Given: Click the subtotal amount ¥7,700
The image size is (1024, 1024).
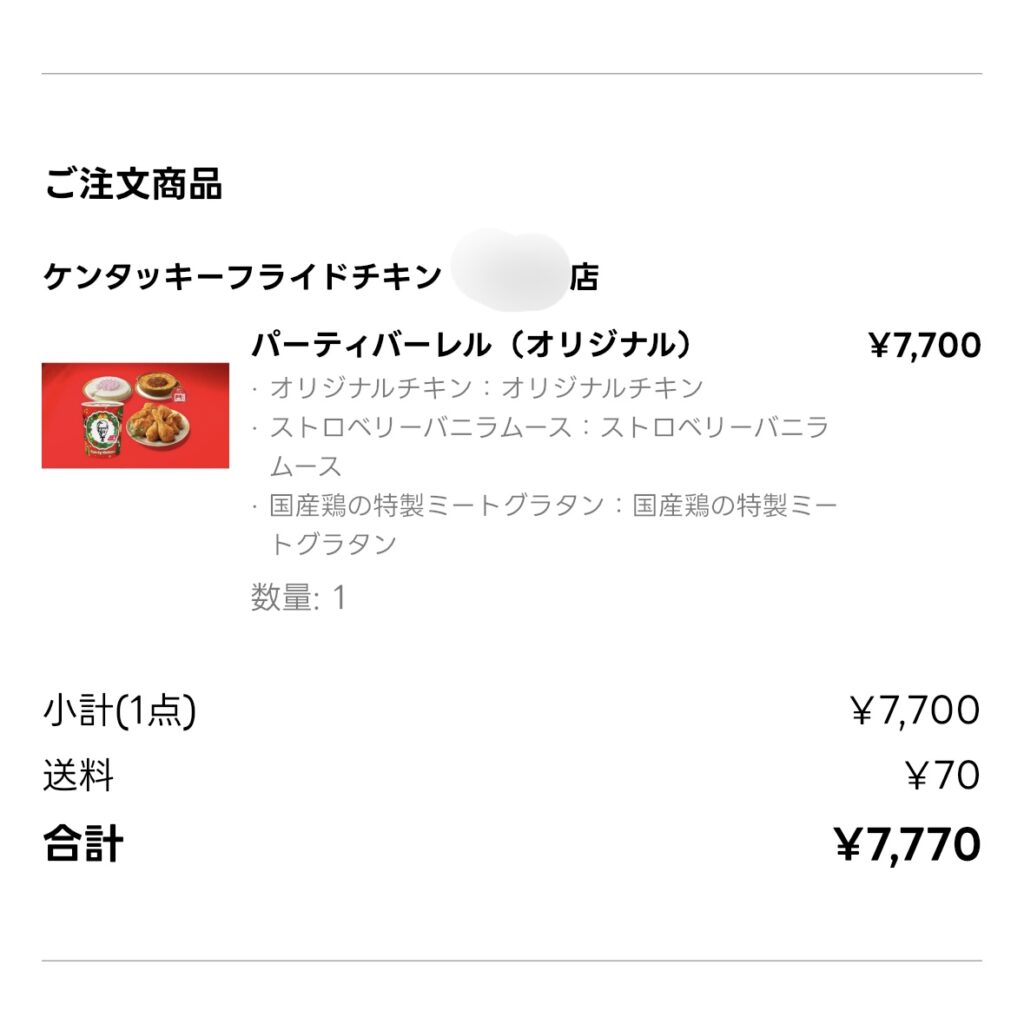Looking at the screenshot, I should 914,711.
